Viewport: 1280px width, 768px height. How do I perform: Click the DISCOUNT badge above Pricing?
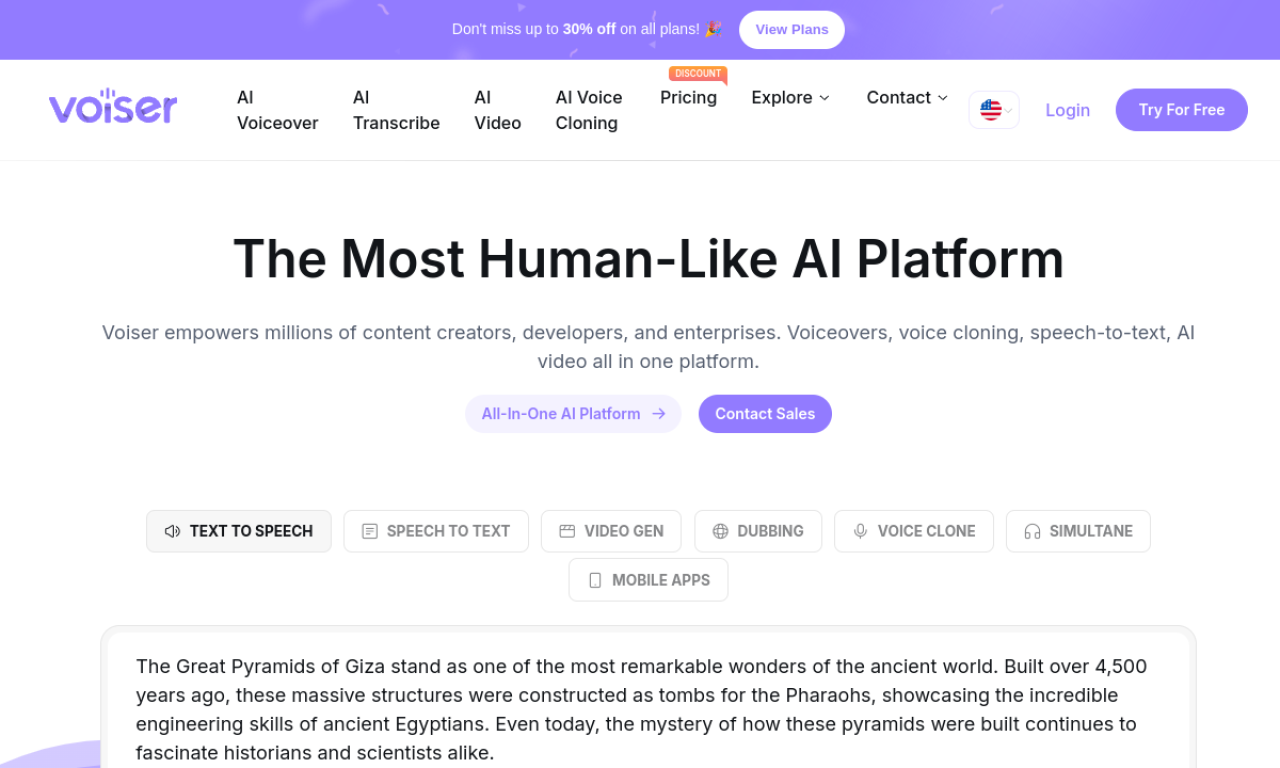pyautogui.click(x=698, y=73)
